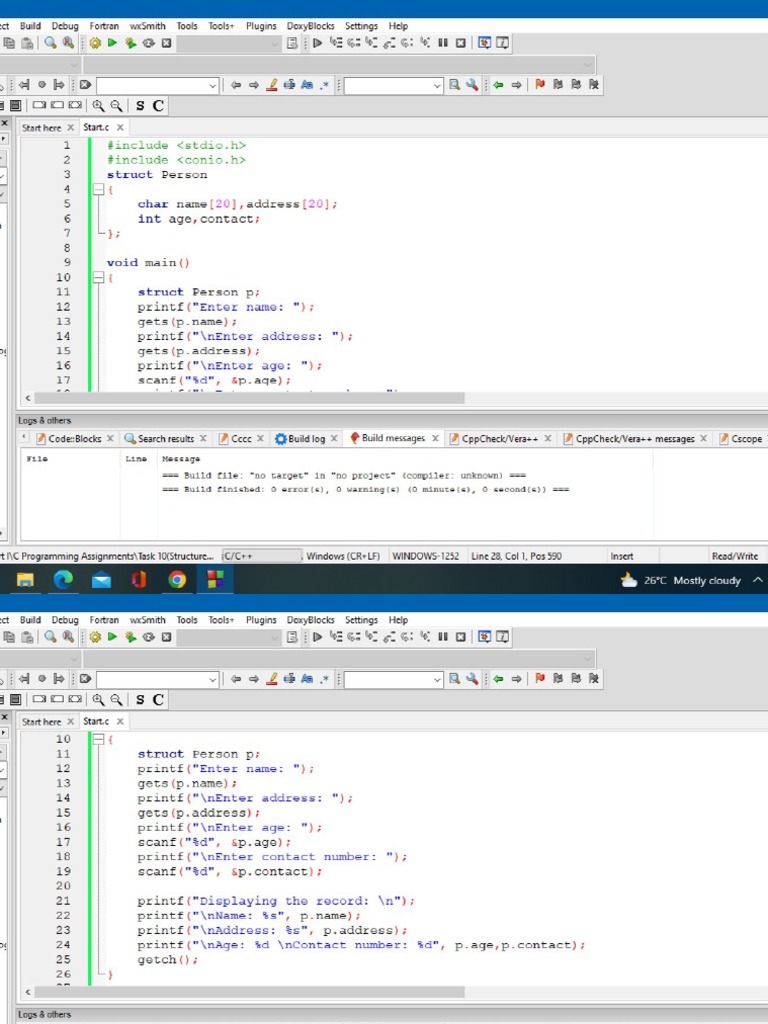Close the Start.c tab in lower window
This screenshot has width=768, height=1024.
click(x=120, y=721)
